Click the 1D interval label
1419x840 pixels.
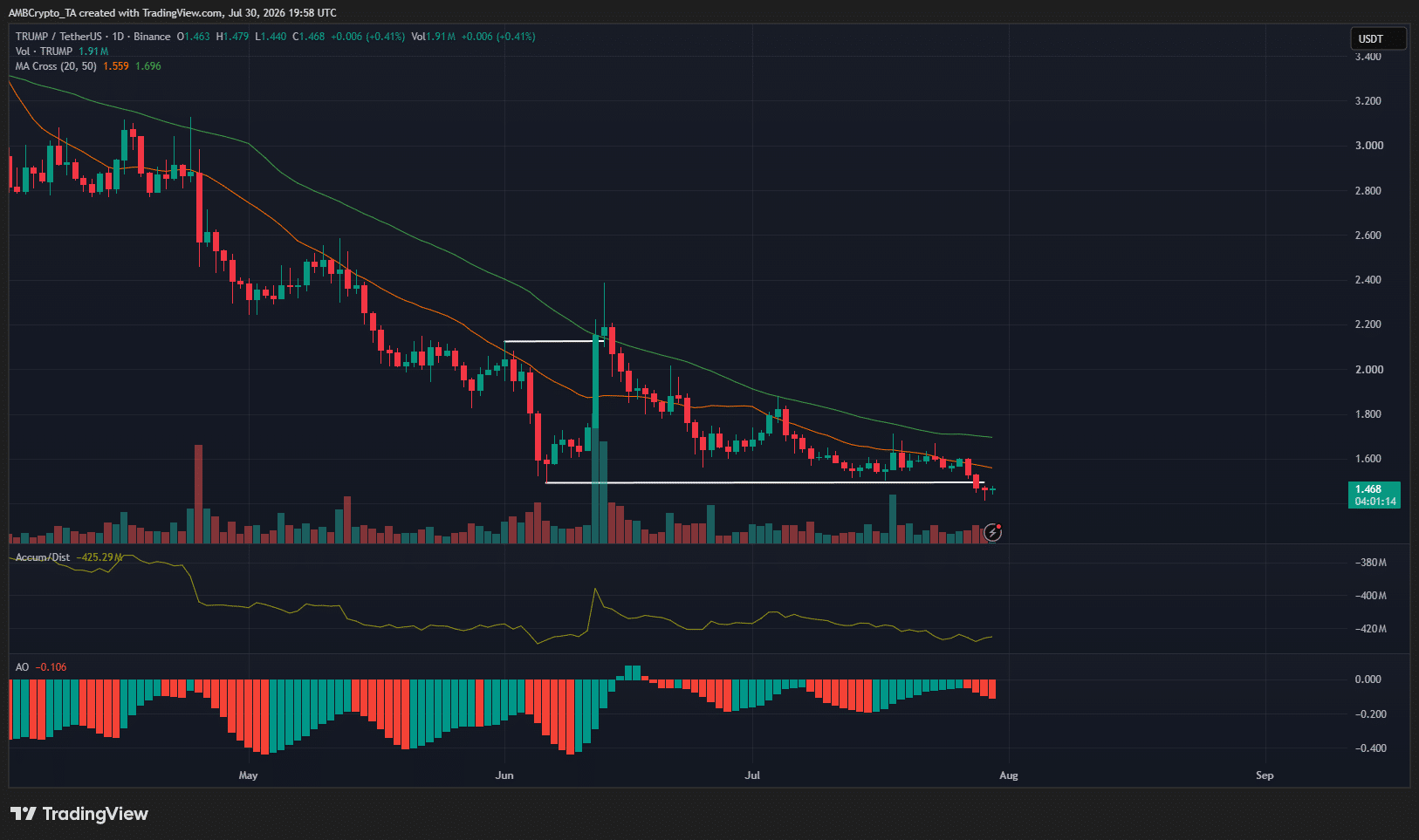tap(118, 37)
